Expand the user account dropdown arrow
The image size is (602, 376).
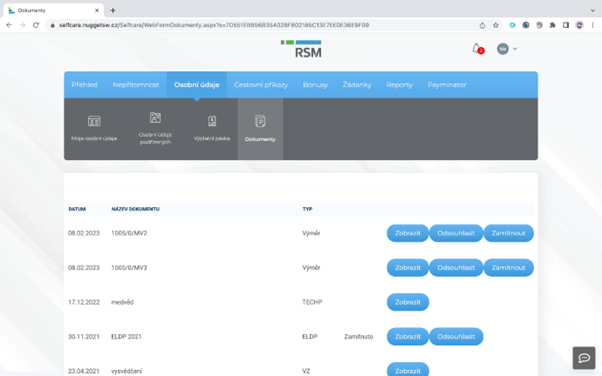pos(515,49)
